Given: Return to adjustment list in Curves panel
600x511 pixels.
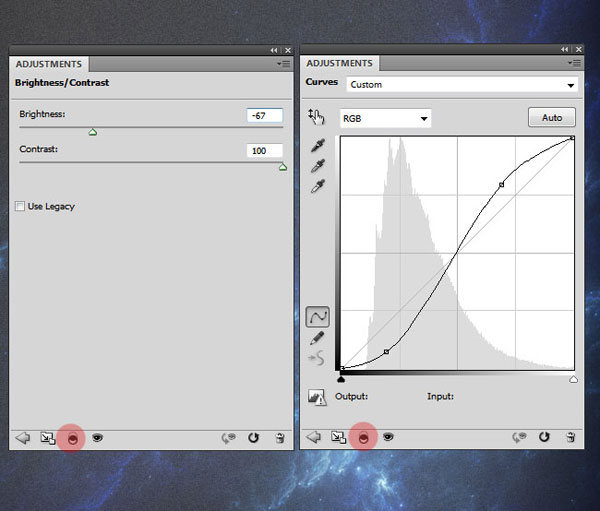Looking at the screenshot, I should (314, 437).
